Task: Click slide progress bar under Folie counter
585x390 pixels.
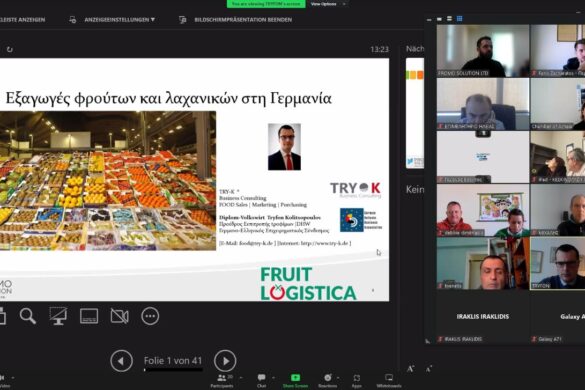Action: [173, 370]
